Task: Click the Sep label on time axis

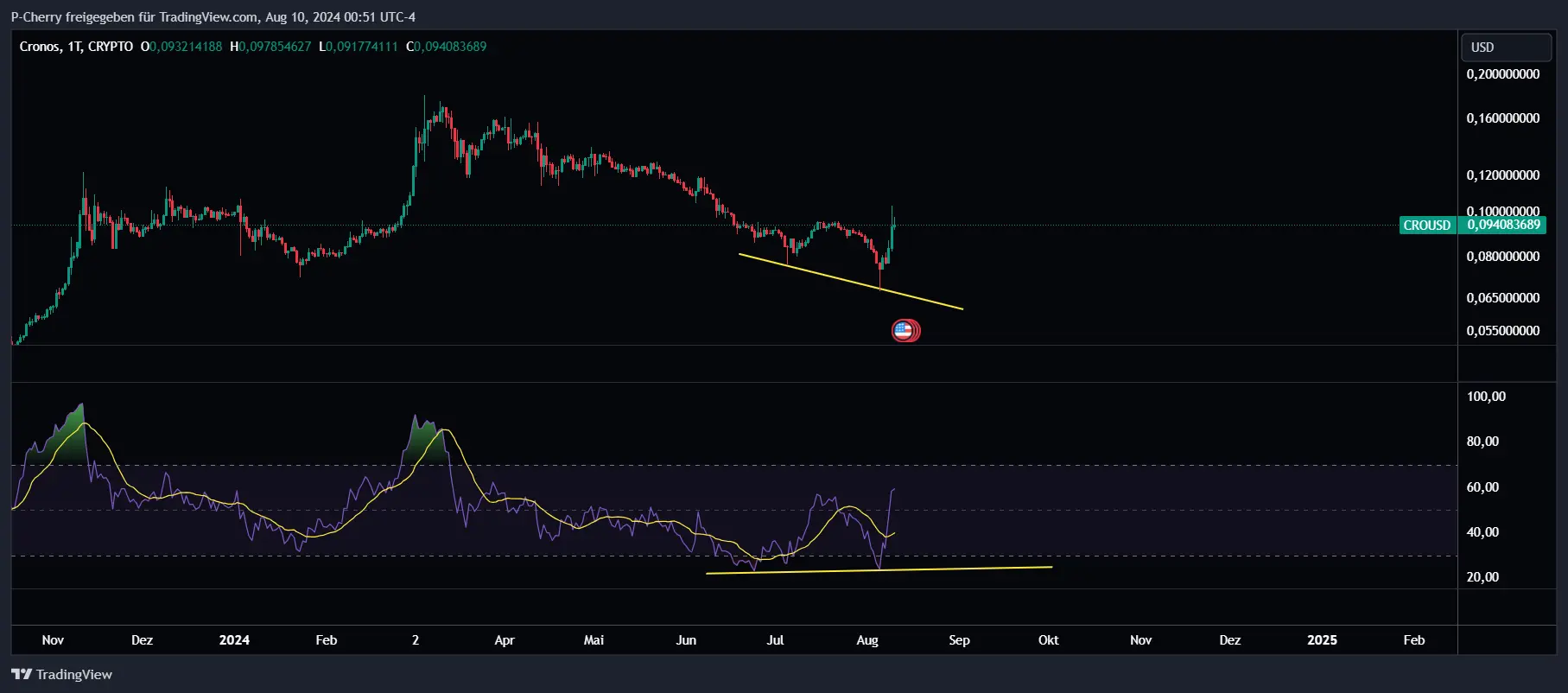Action: [x=959, y=640]
